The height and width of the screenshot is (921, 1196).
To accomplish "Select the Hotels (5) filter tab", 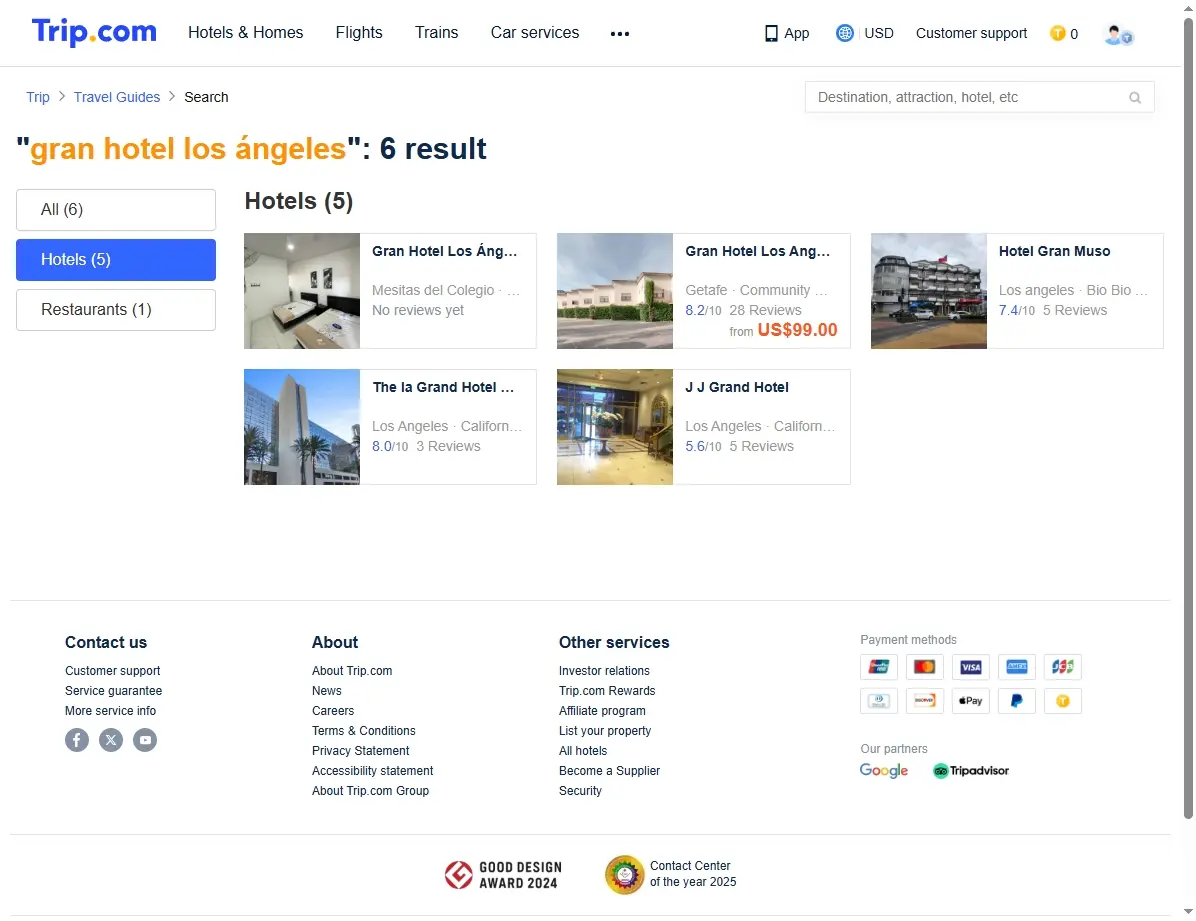I will 116,260.
